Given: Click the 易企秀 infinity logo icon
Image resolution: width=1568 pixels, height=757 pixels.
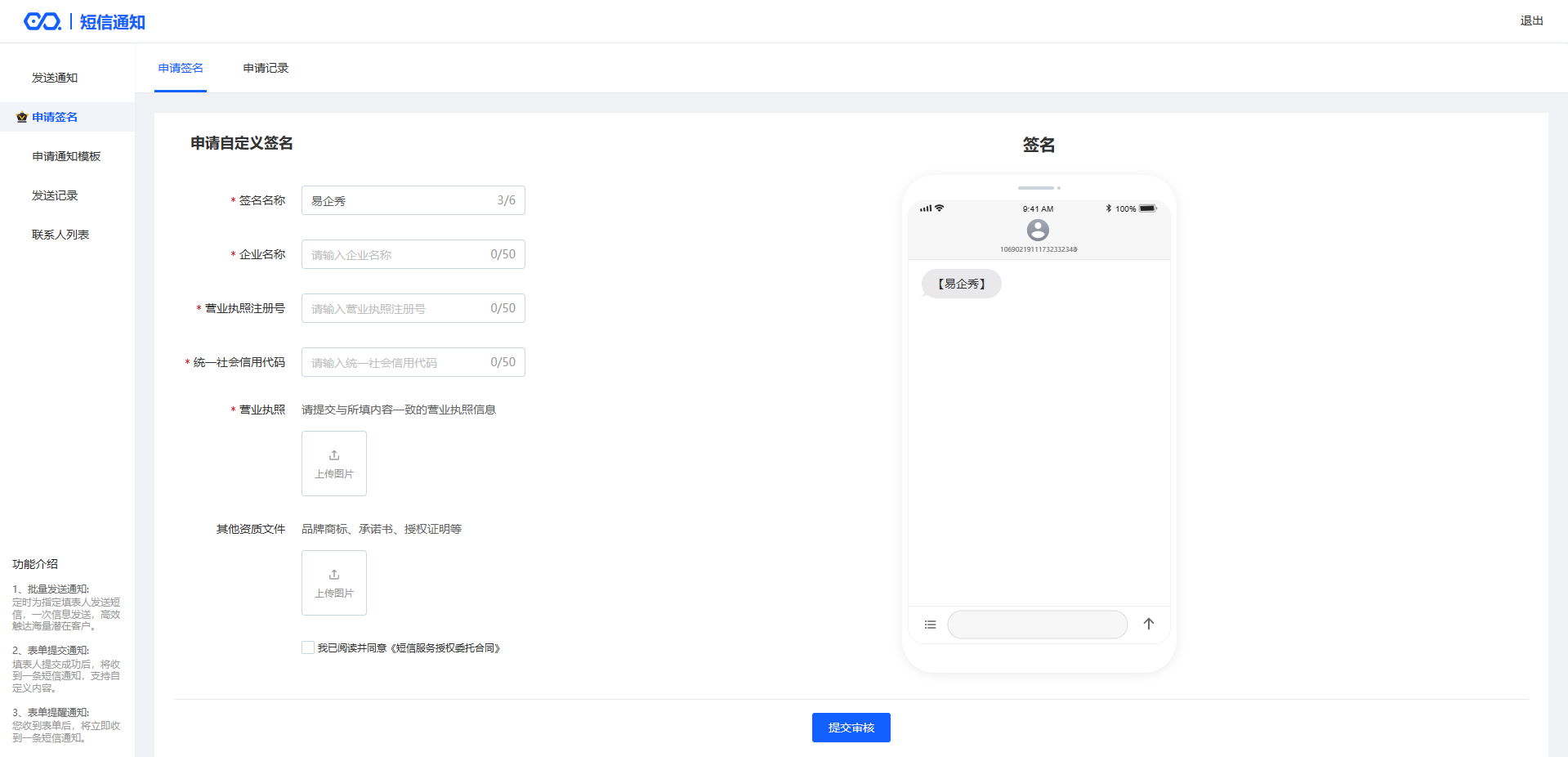Looking at the screenshot, I should 42,21.
